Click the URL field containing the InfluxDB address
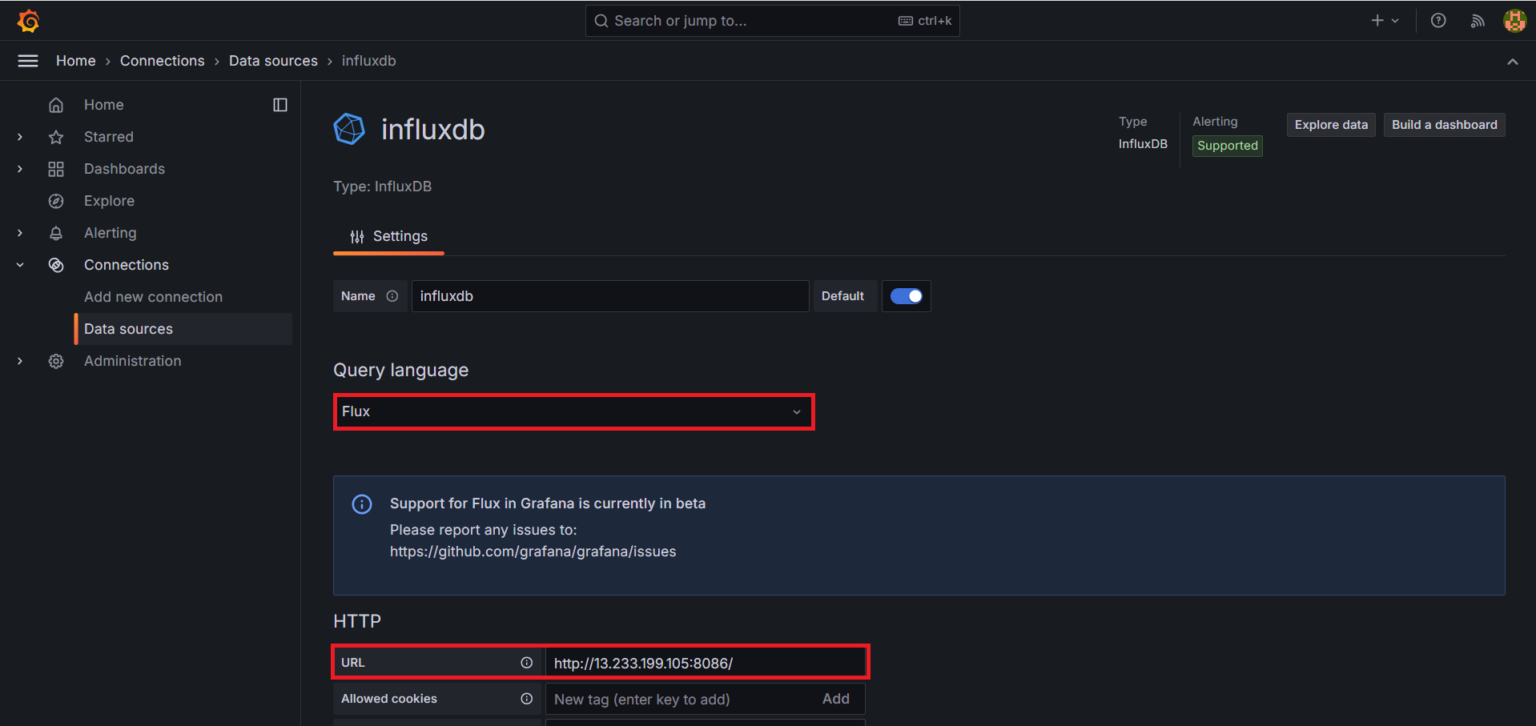The image size is (1536, 726). click(x=705, y=661)
